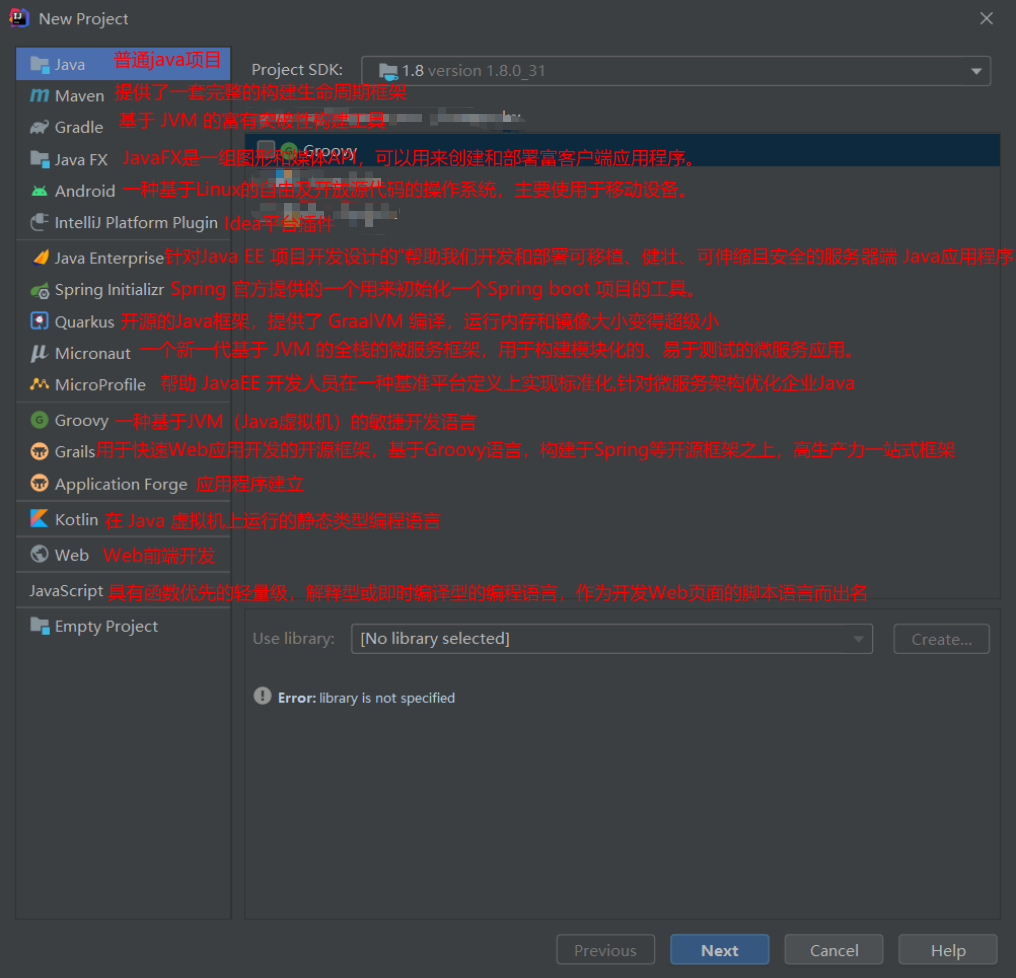Choose Gradle project type
The image size is (1016, 978).
[123, 127]
